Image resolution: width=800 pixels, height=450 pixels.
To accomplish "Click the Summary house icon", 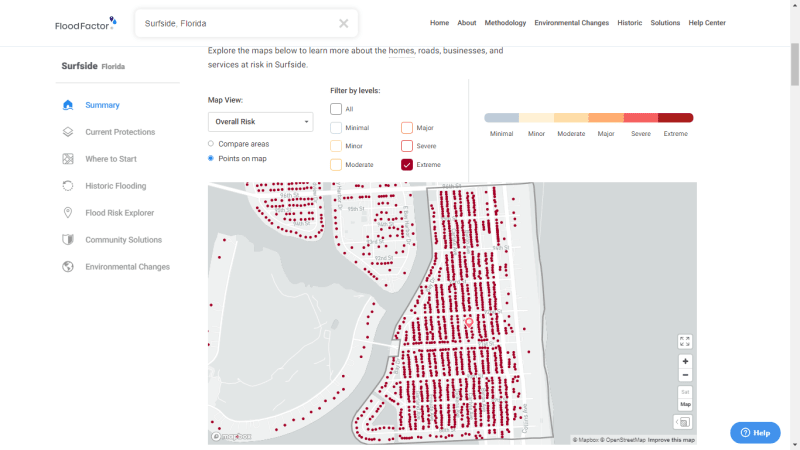I will coord(68,105).
